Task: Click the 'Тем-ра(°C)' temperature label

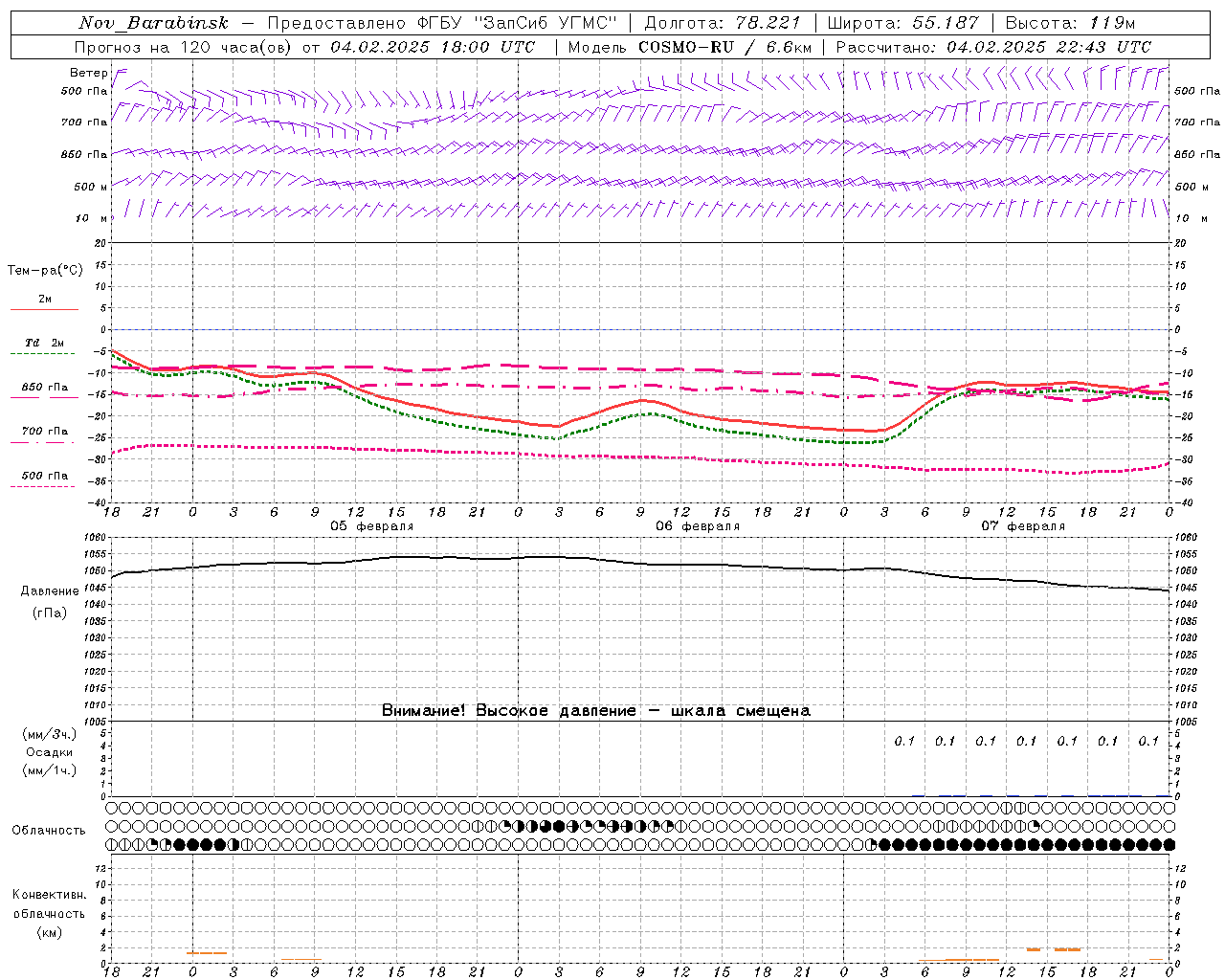Action: tap(45, 271)
